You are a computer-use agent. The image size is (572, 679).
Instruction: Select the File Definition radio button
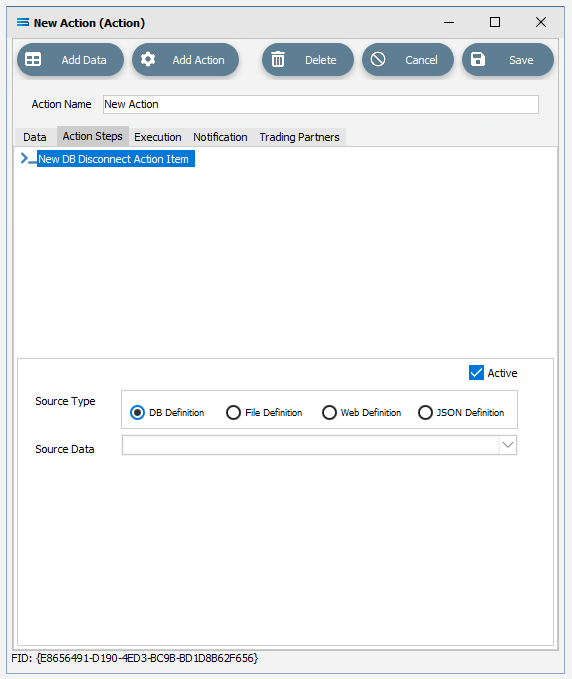233,412
